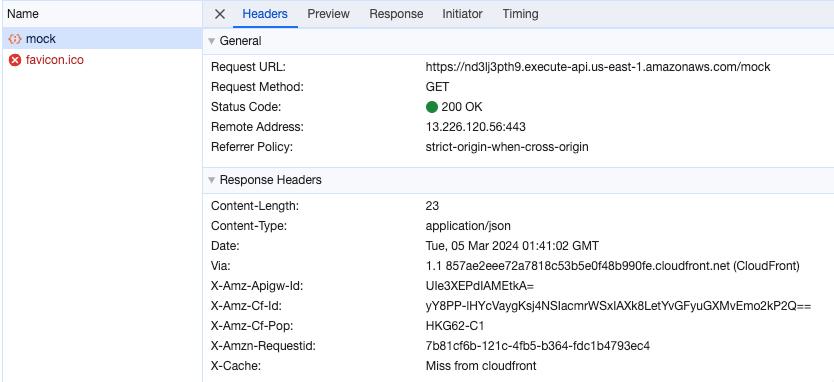
Task: Collapse the General section triangle
Action: coord(212,41)
